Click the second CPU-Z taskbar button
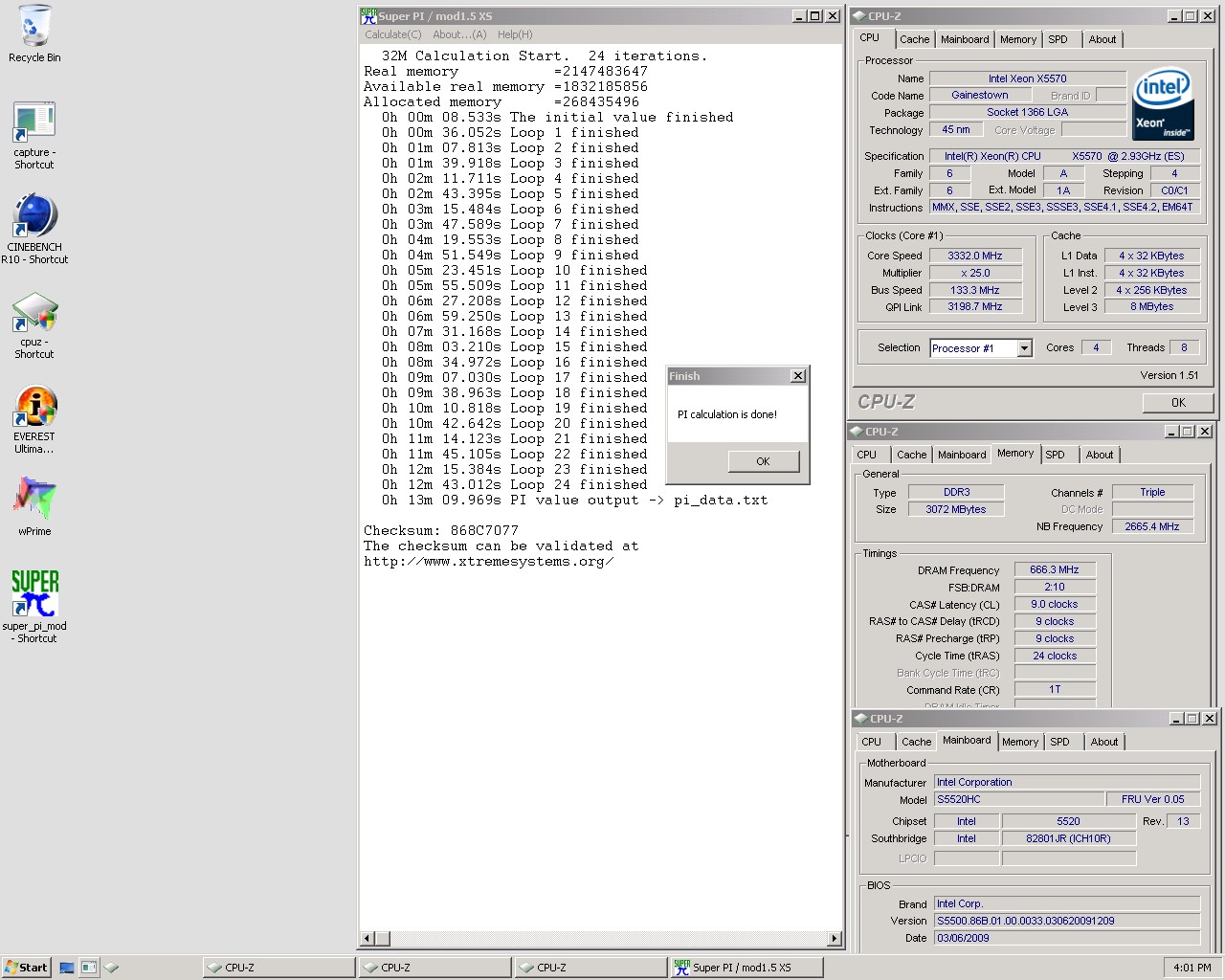Image resolution: width=1225 pixels, height=980 pixels. point(434,968)
